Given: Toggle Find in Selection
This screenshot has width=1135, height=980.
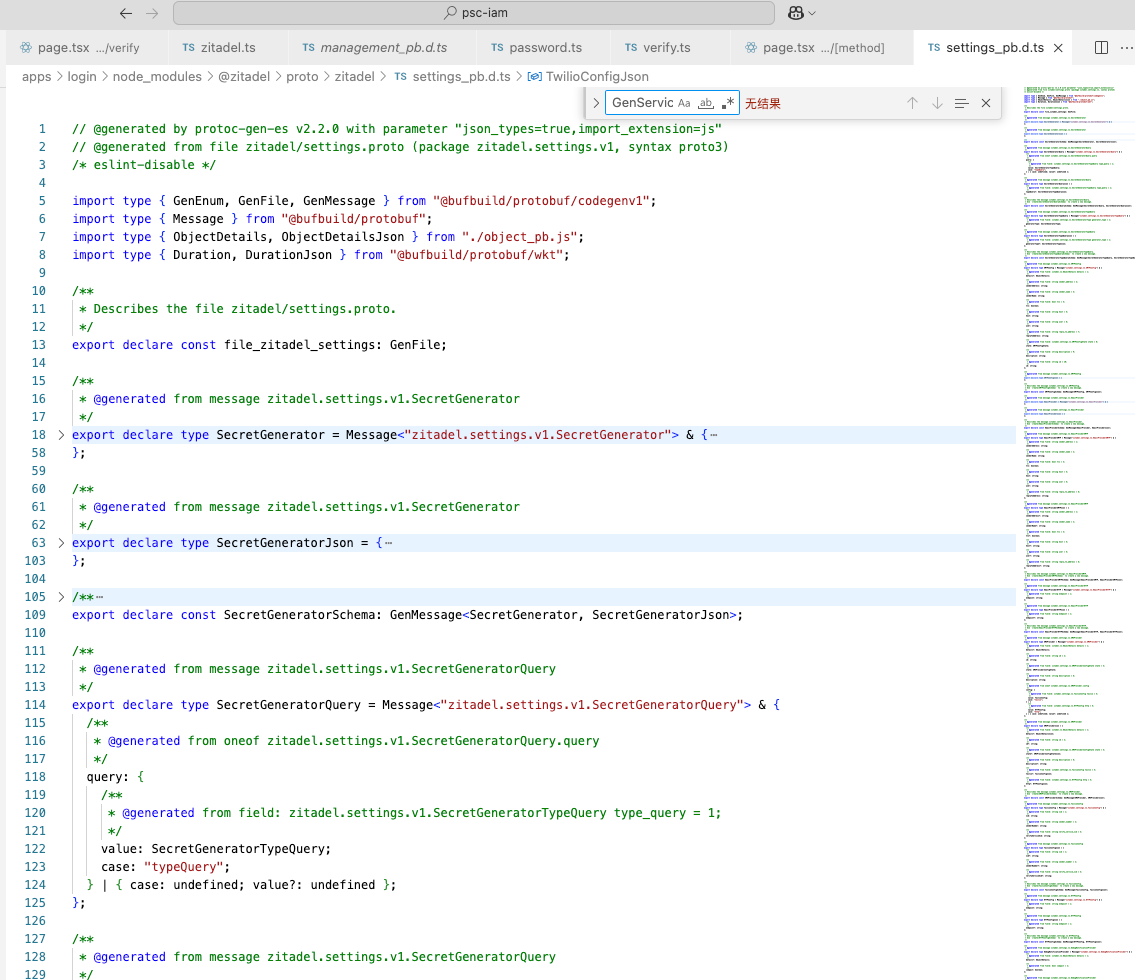Looking at the screenshot, I should click(961, 104).
